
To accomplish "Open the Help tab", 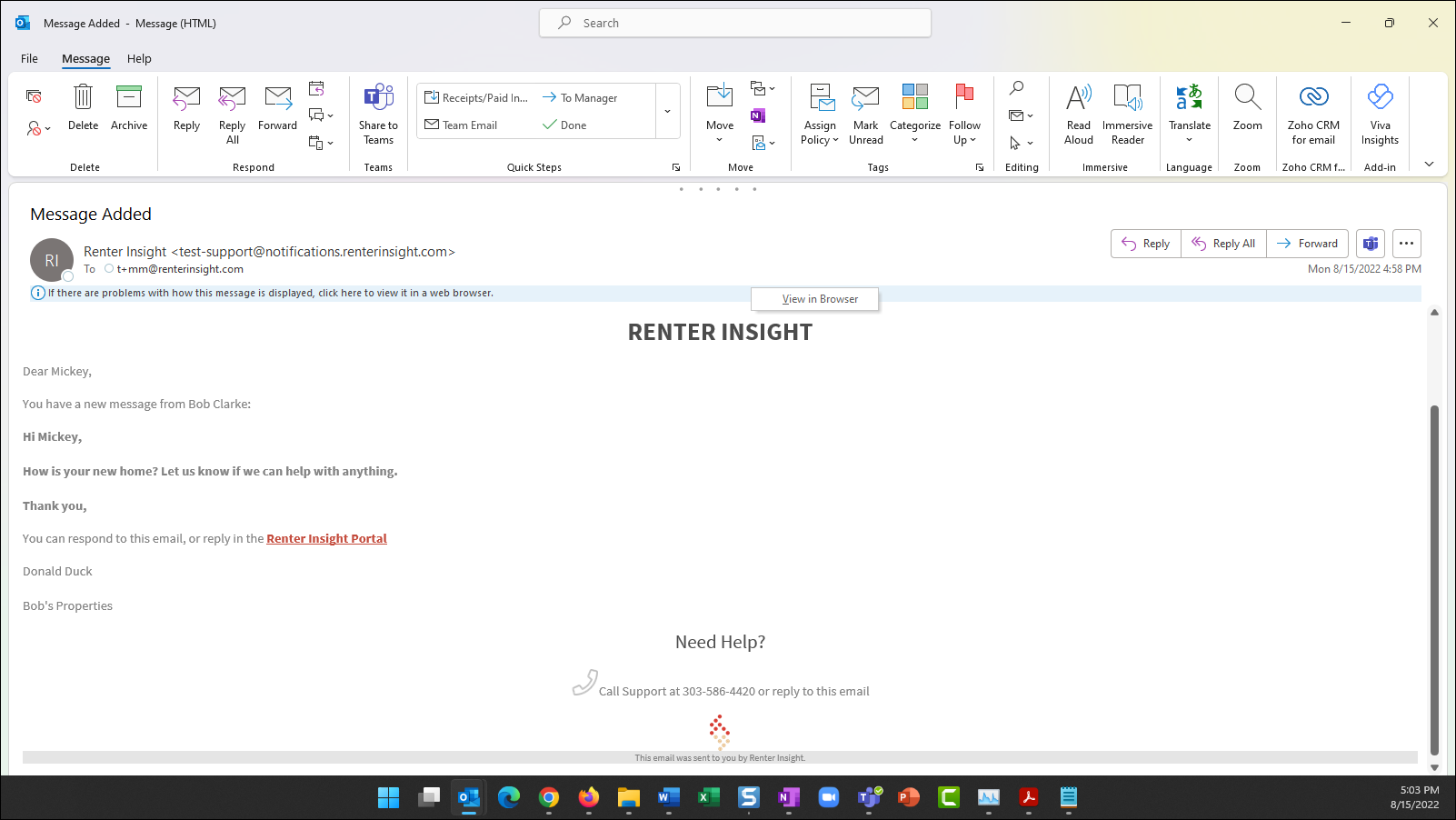I will pos(139,58).
